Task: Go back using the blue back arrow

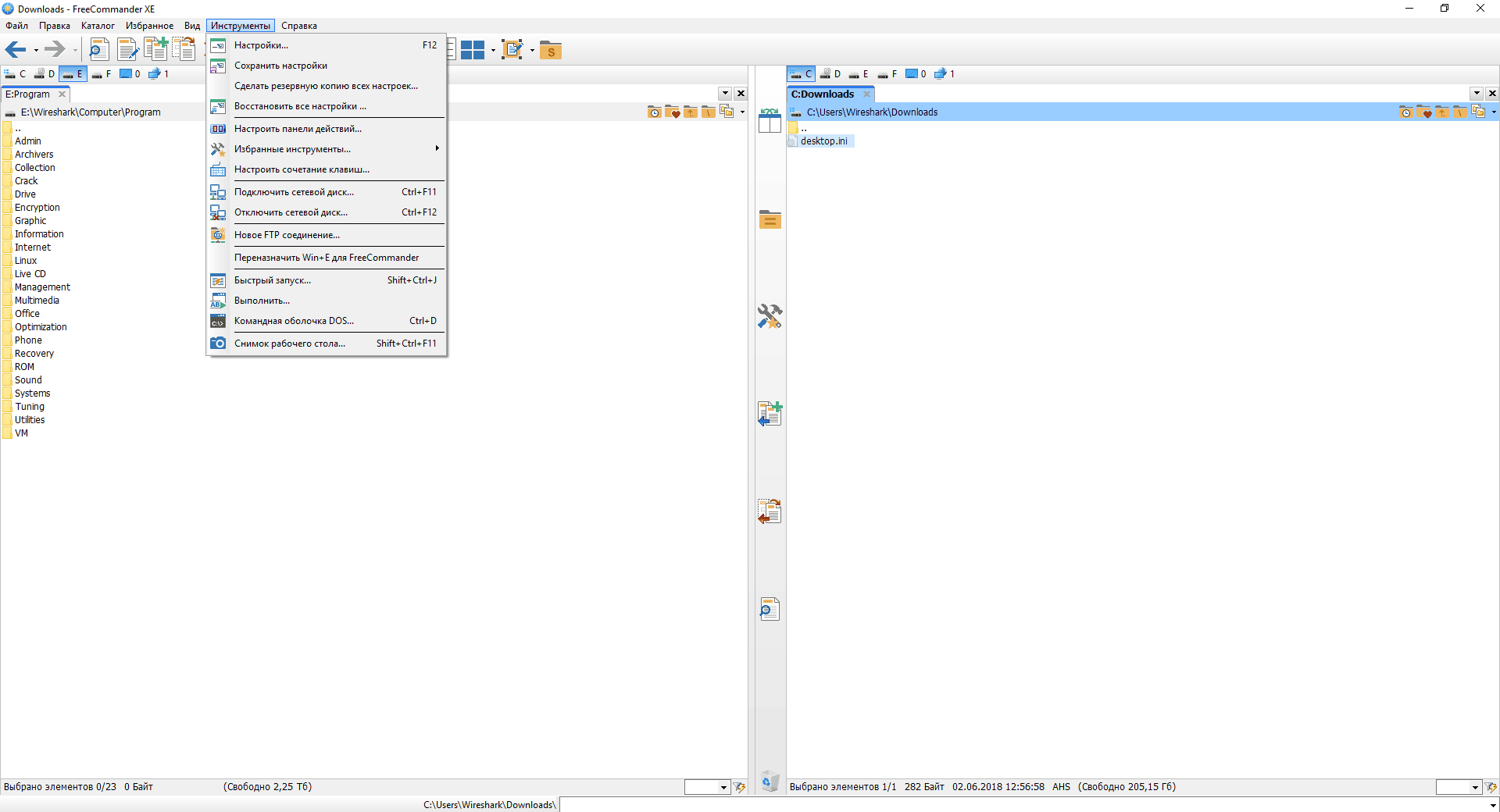Action: tap(15, 50)
